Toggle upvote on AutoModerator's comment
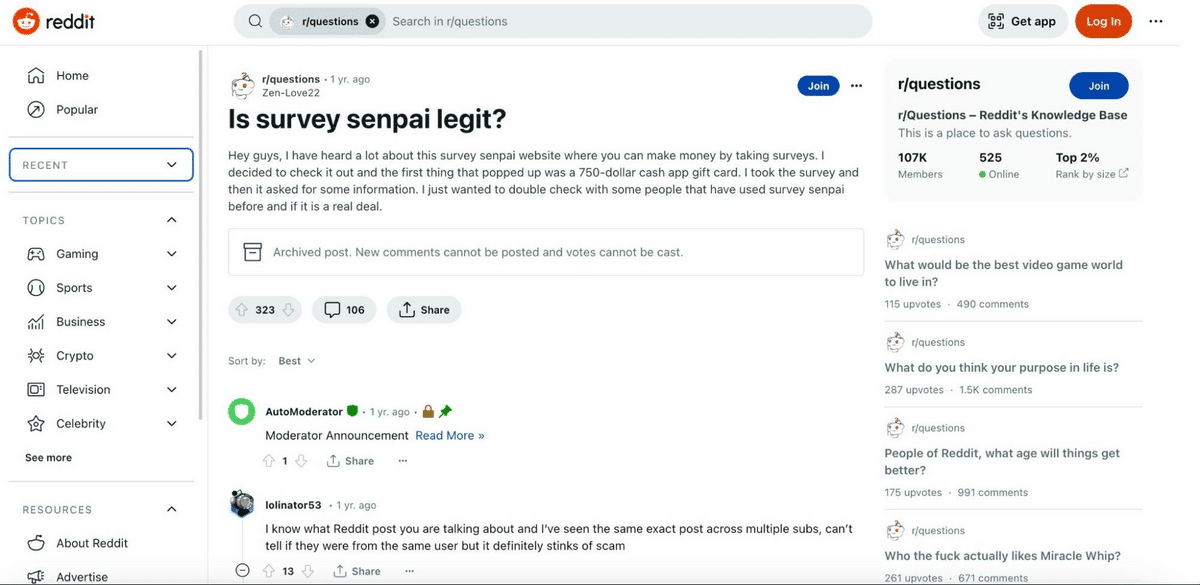Viewport: 1200px width, 585px height. coord(269,461)
